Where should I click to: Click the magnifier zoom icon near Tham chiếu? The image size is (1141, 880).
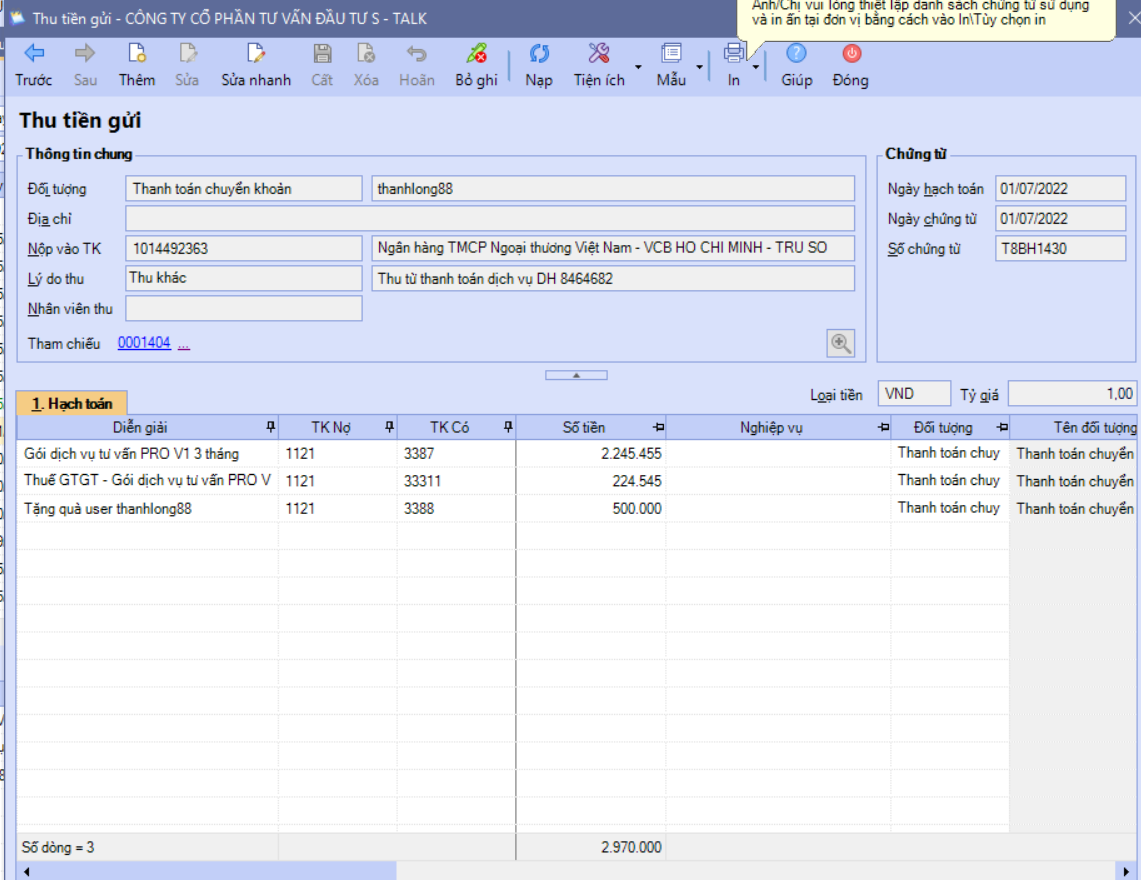click(x=840, y=343)
